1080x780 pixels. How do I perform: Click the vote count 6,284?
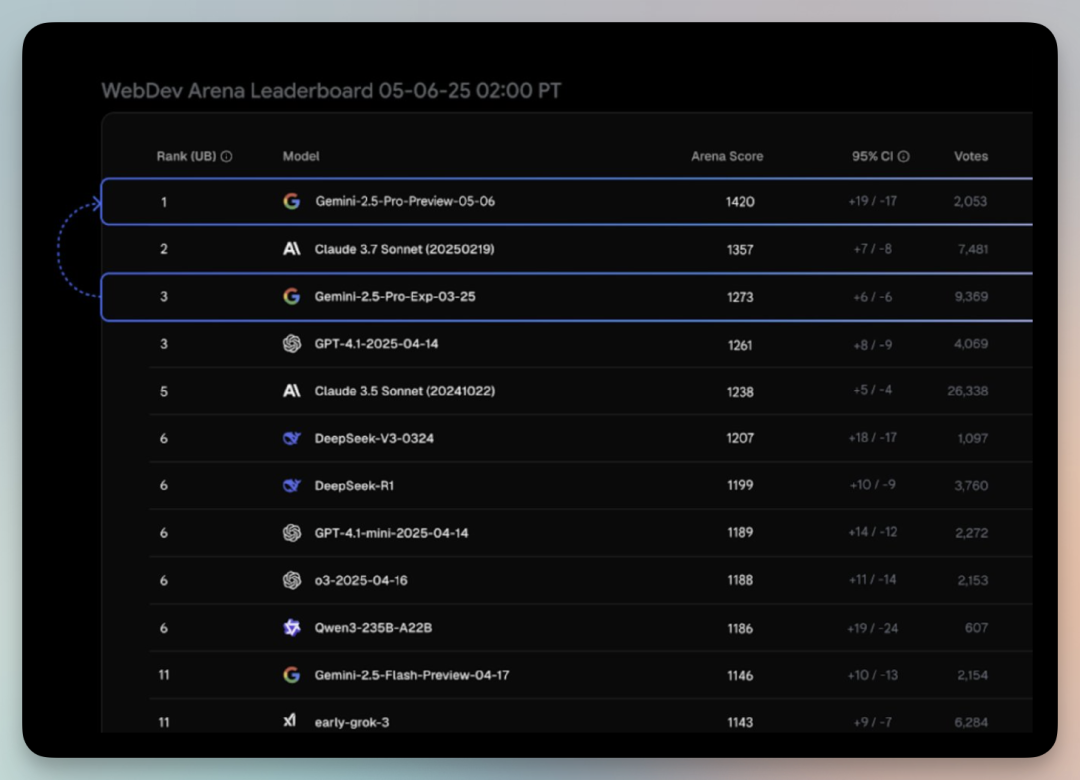pos(971,722)
